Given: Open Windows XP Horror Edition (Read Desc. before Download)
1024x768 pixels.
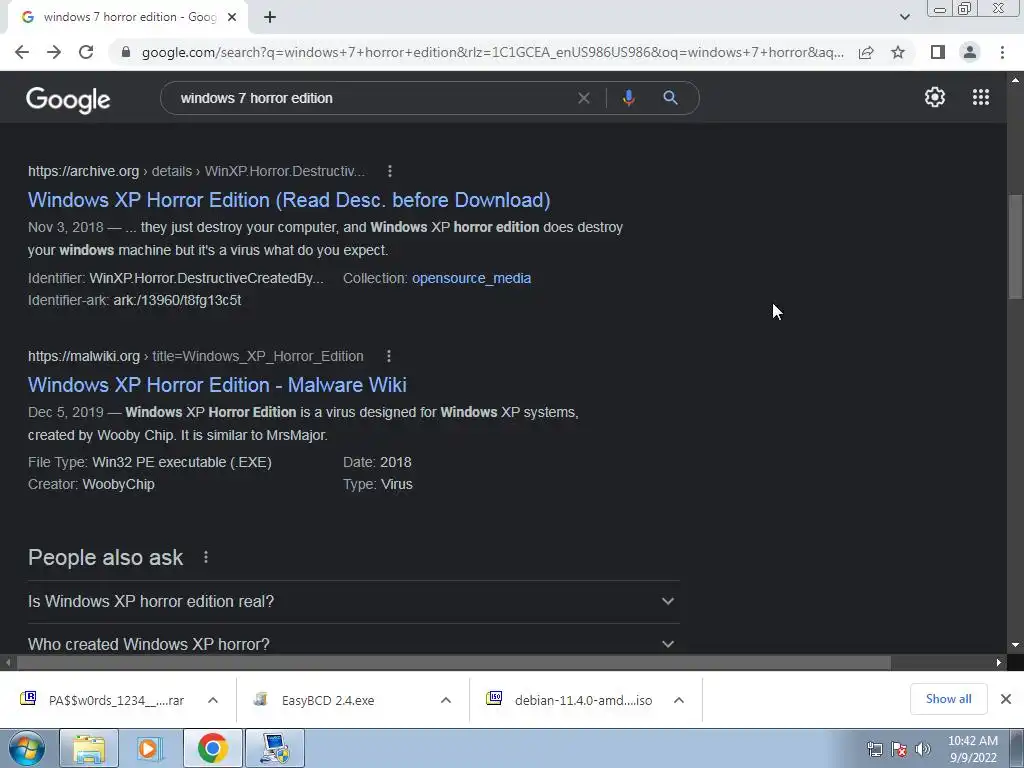Looking at the screenshot, I should point(289,200).
